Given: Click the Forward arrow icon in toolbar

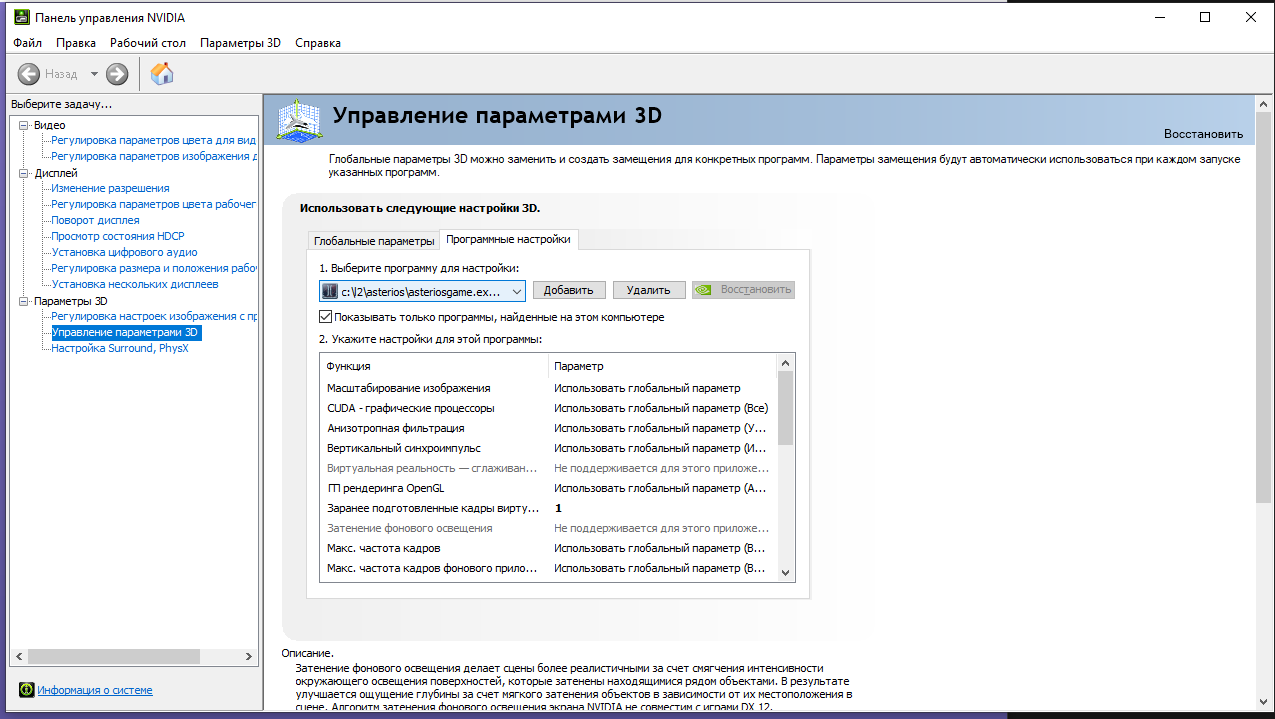Looking at the screenshot, I should click(117, 74).
